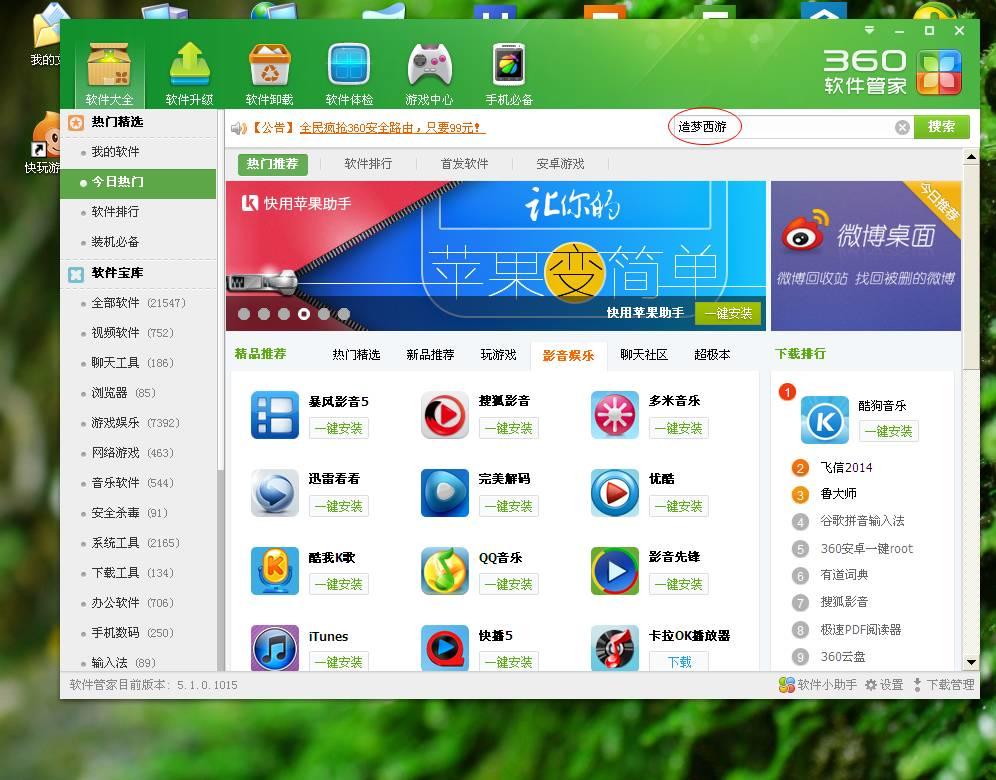Open 飞信2014 in download ranking
Screen dimensions: 996x780
[x=845, y=467]
